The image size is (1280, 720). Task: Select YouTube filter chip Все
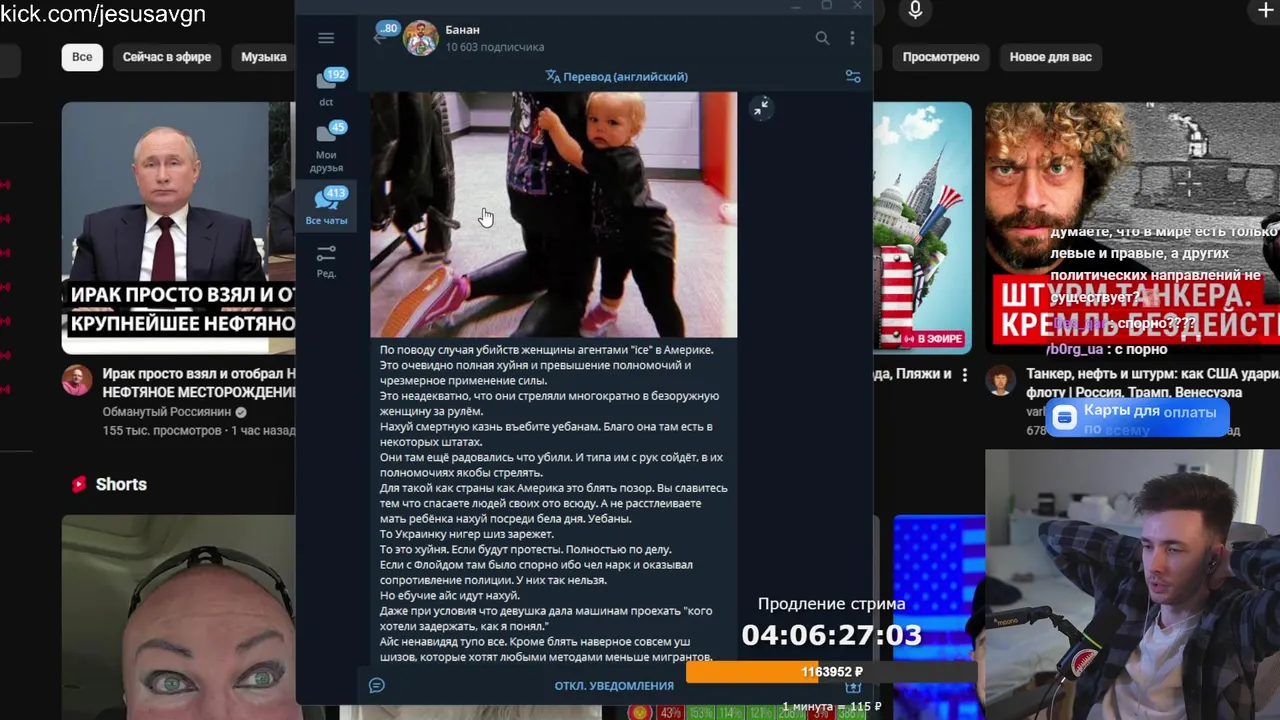point(82,57)
